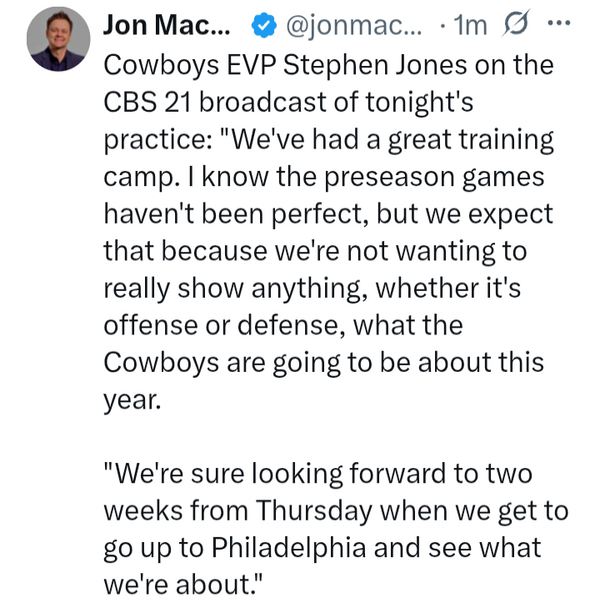
Task: Click the line starting 'that because we're not wanting'
Action: click(x=315, y=251)
